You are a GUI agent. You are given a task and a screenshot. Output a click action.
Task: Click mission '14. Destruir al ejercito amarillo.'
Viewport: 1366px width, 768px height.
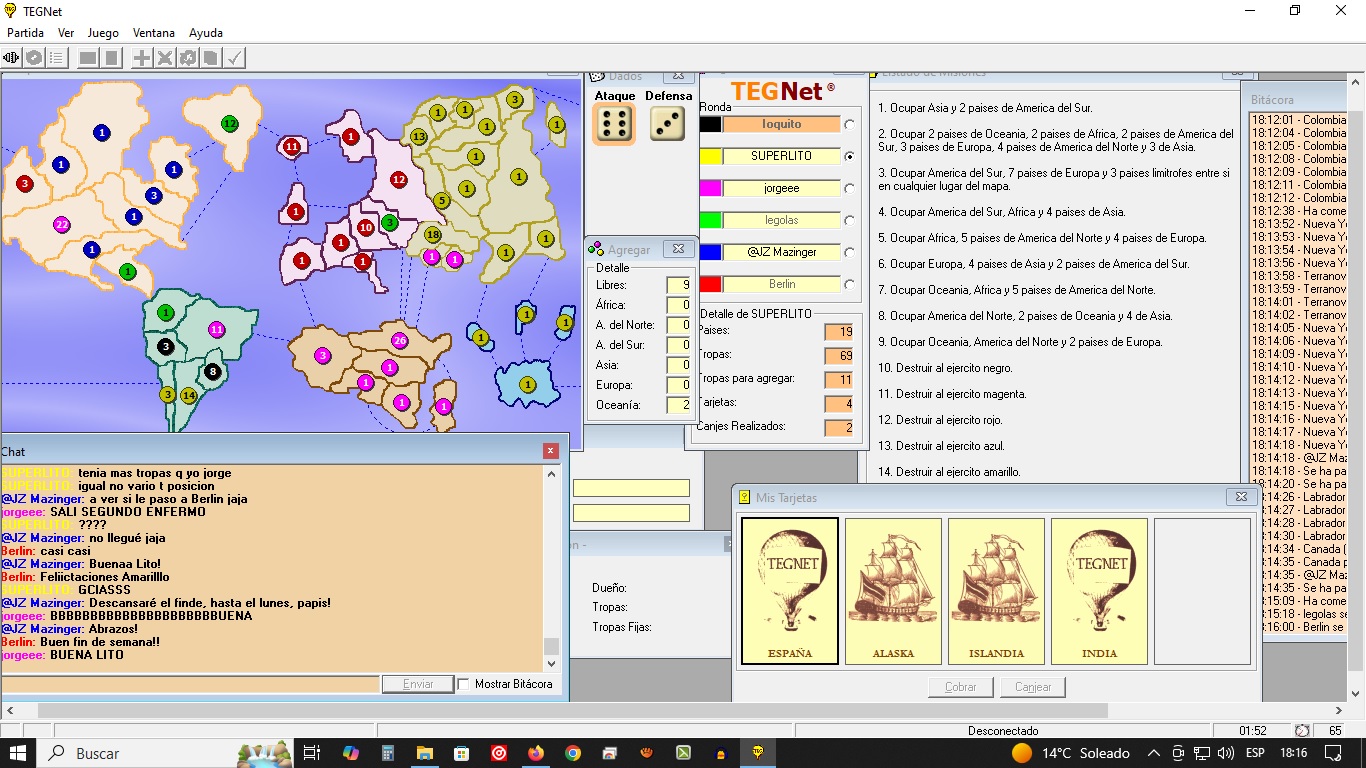coord(949,472)
